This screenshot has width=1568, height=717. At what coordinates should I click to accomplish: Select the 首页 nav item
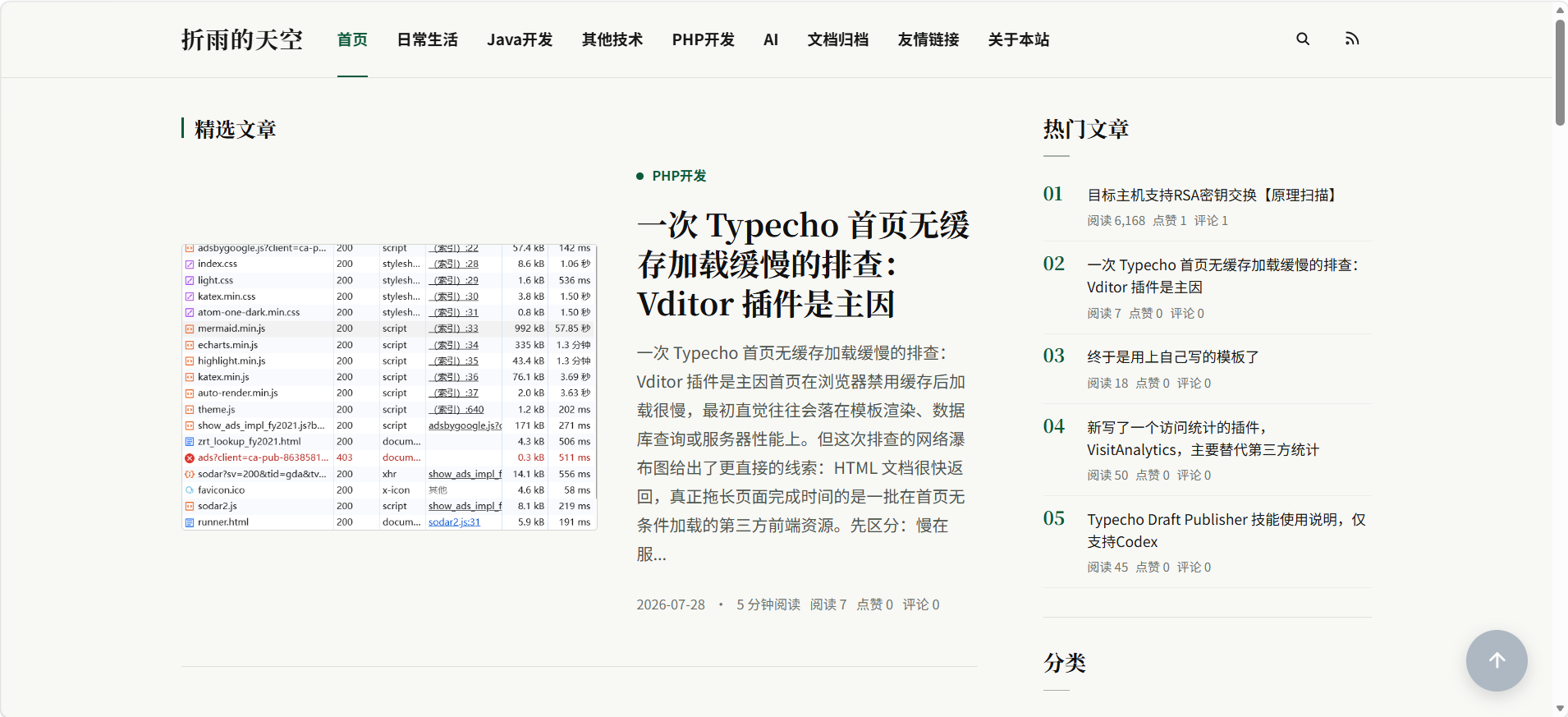point(352,39)
